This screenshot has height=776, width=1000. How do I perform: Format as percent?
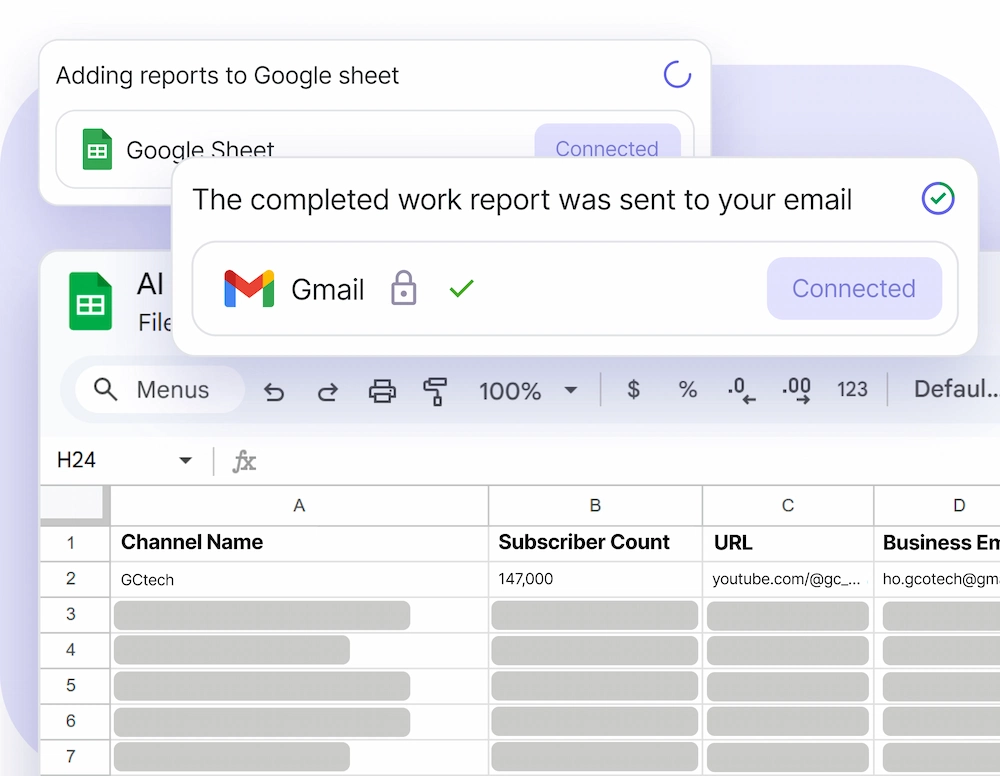pos(688,389)
